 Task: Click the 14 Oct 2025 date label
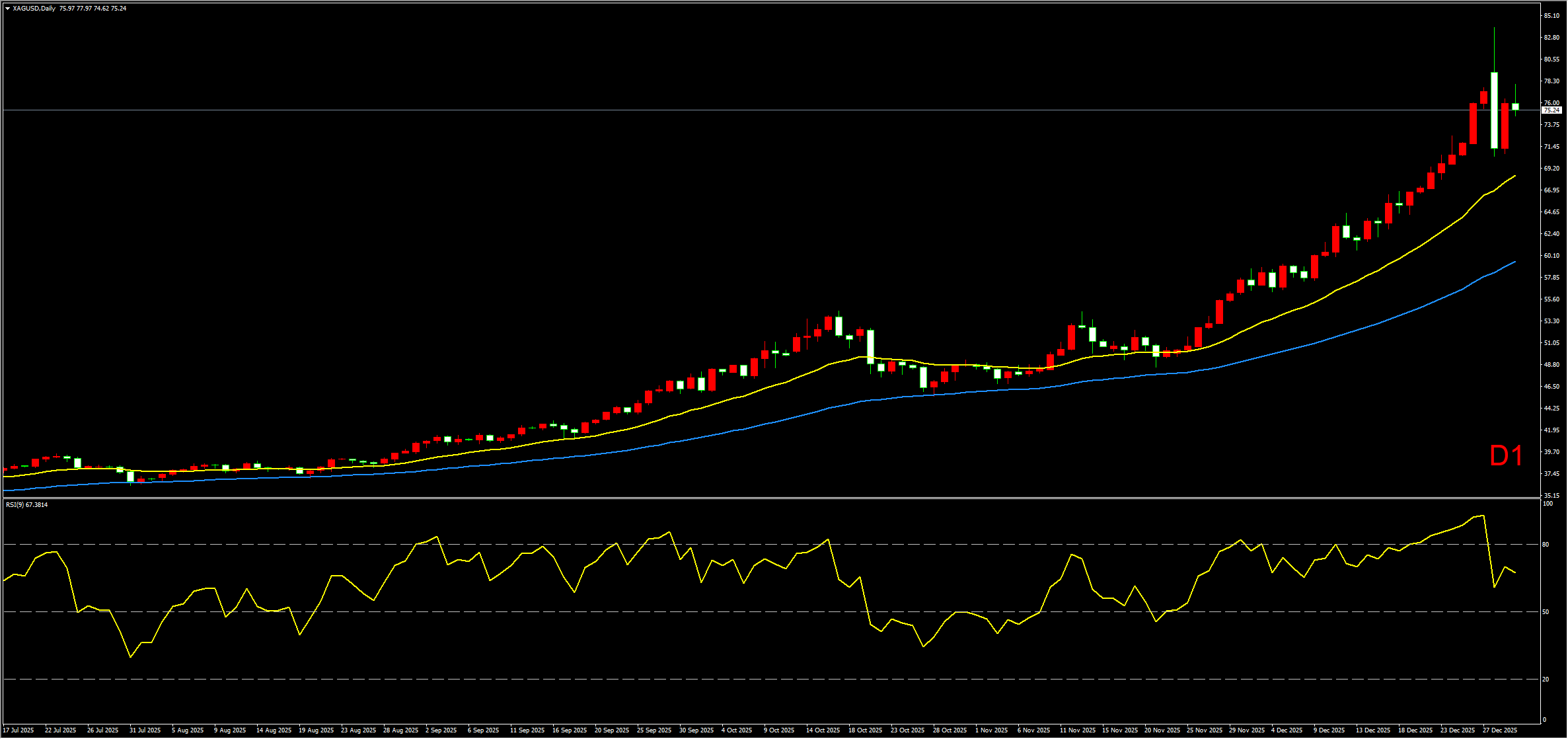tap(823, 730)
